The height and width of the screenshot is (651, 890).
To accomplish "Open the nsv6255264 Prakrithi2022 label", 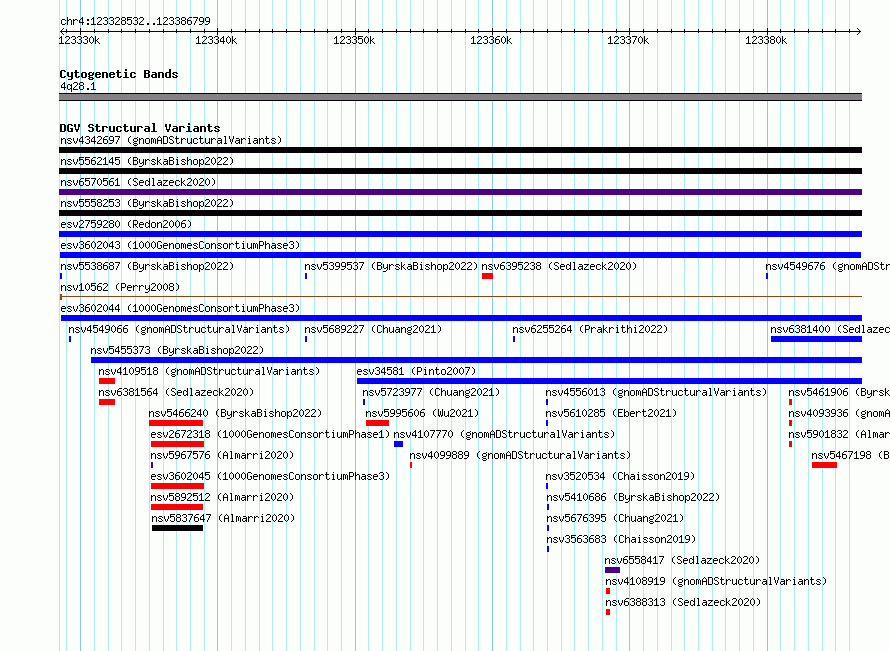I will click(590, 329).
